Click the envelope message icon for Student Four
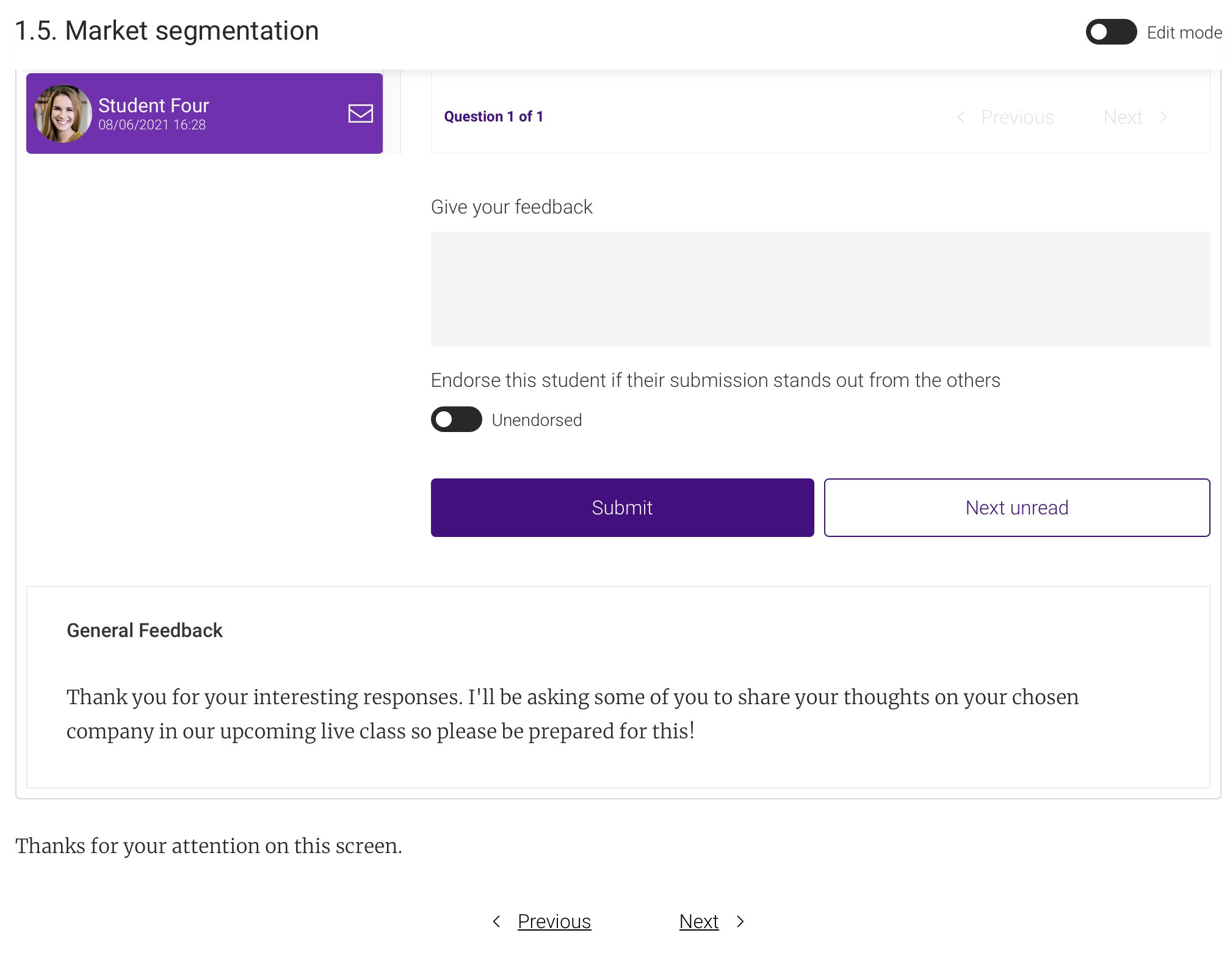 point(360,113)
